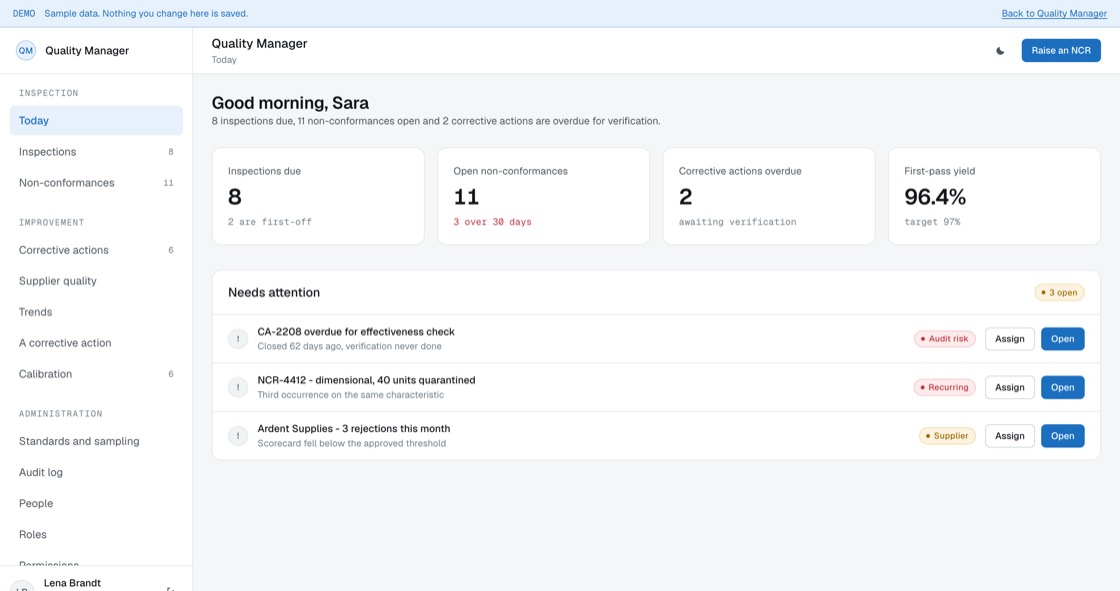This screenshot has height=591, width=1120.
Task: Go to Roles in Administration
Action: tap(96, 535)
